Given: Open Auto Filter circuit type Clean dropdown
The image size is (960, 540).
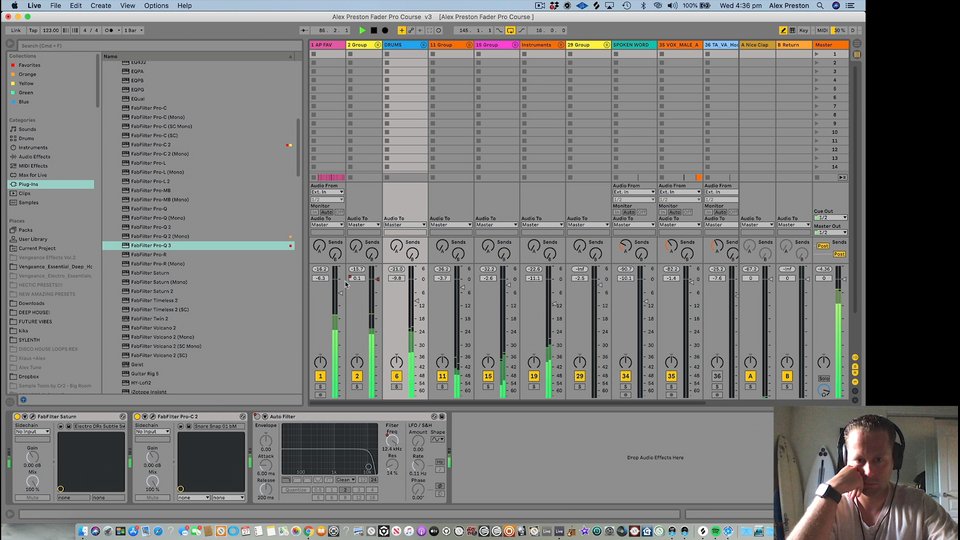Looking at the screenshot, I should [x=345, y=480].
